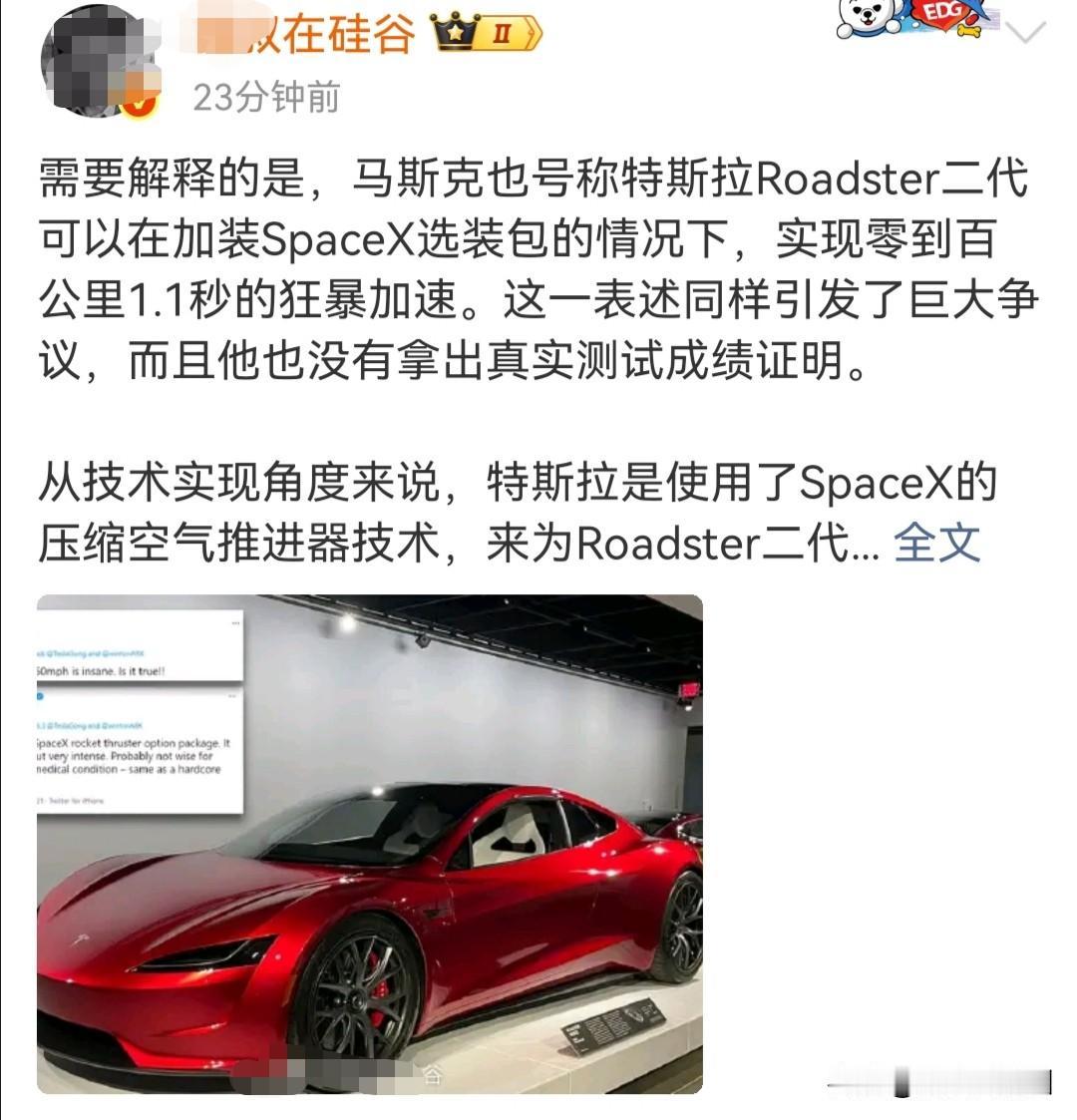Tap the 23分钟前 timestamp

[266, 97]
